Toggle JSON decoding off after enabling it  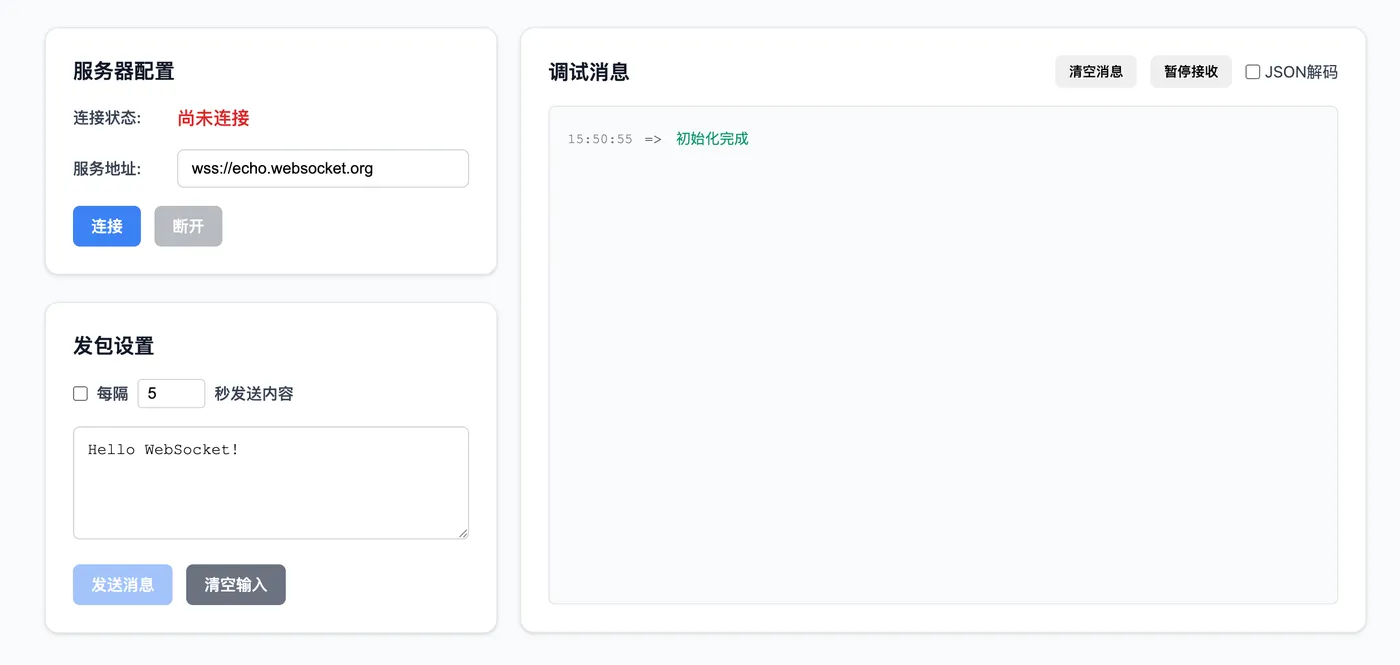(x=1253, y=71)
